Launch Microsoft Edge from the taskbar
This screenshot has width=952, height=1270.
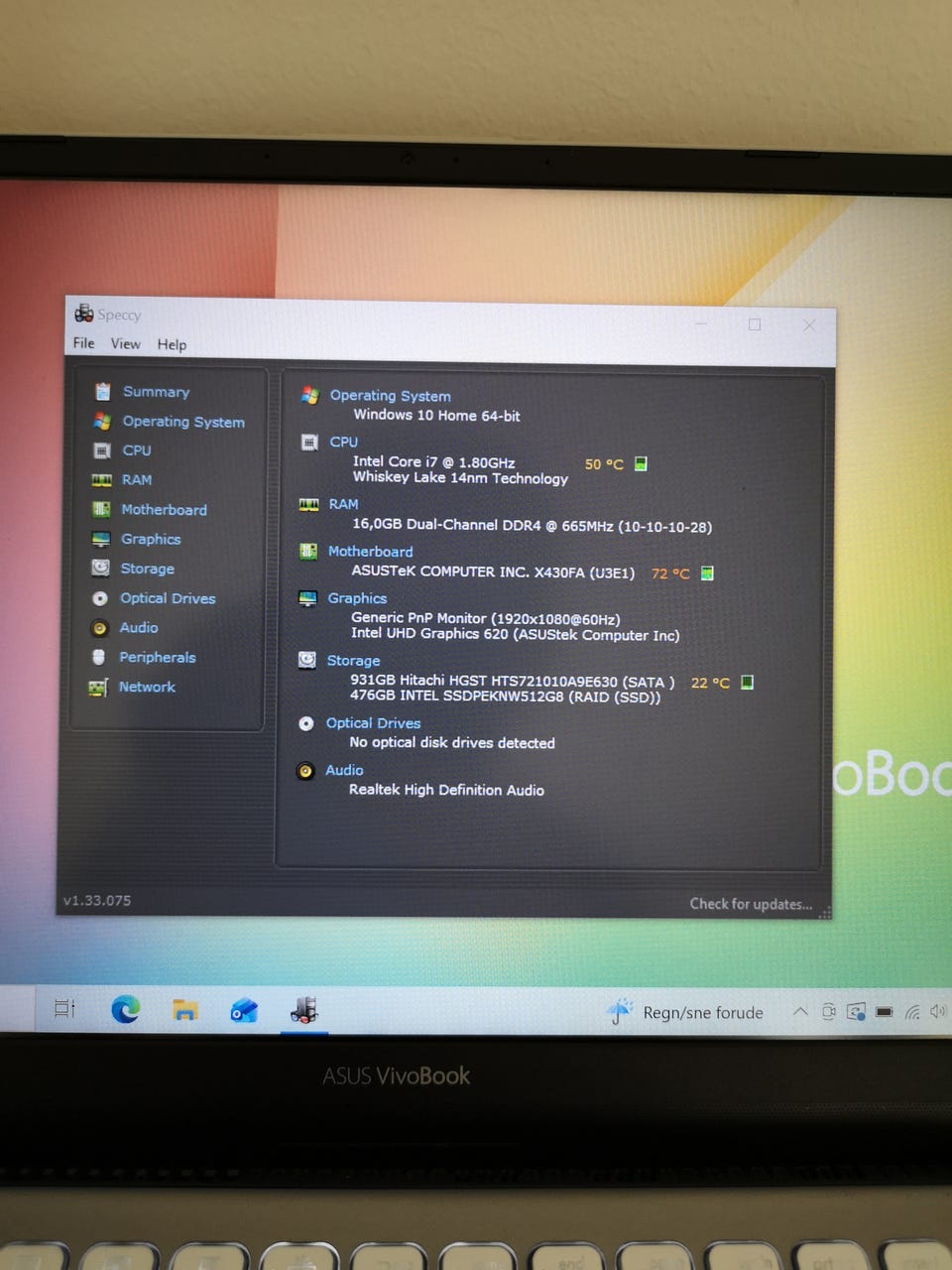pyautogui.click(x=125, y=1010)
